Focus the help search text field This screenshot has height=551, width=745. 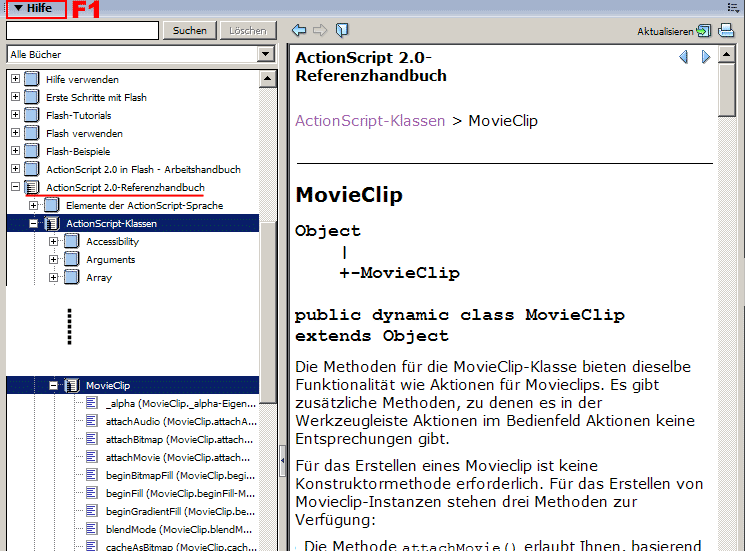click(82, 30)
